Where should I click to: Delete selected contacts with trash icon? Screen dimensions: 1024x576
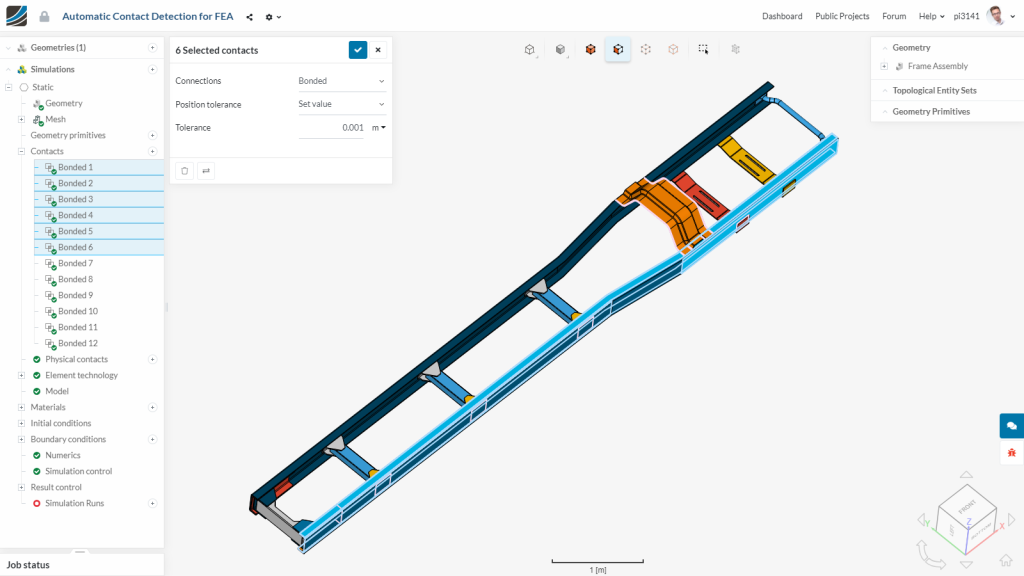click(185, 171)
